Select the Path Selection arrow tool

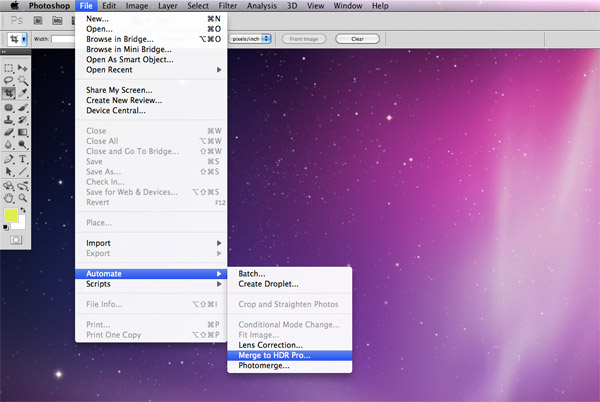[x=8, y=171]
